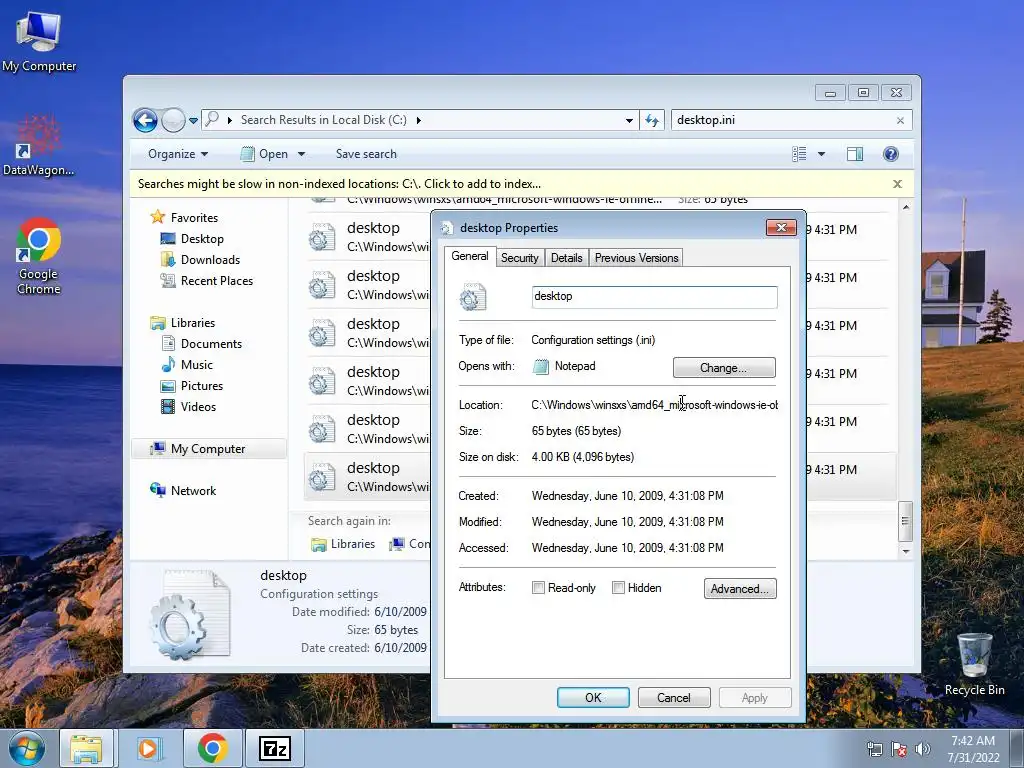The height and width of the screenshot is (768, 1024).
Task: Click the results list scrollbar thumb
Action: pos(905,521)
